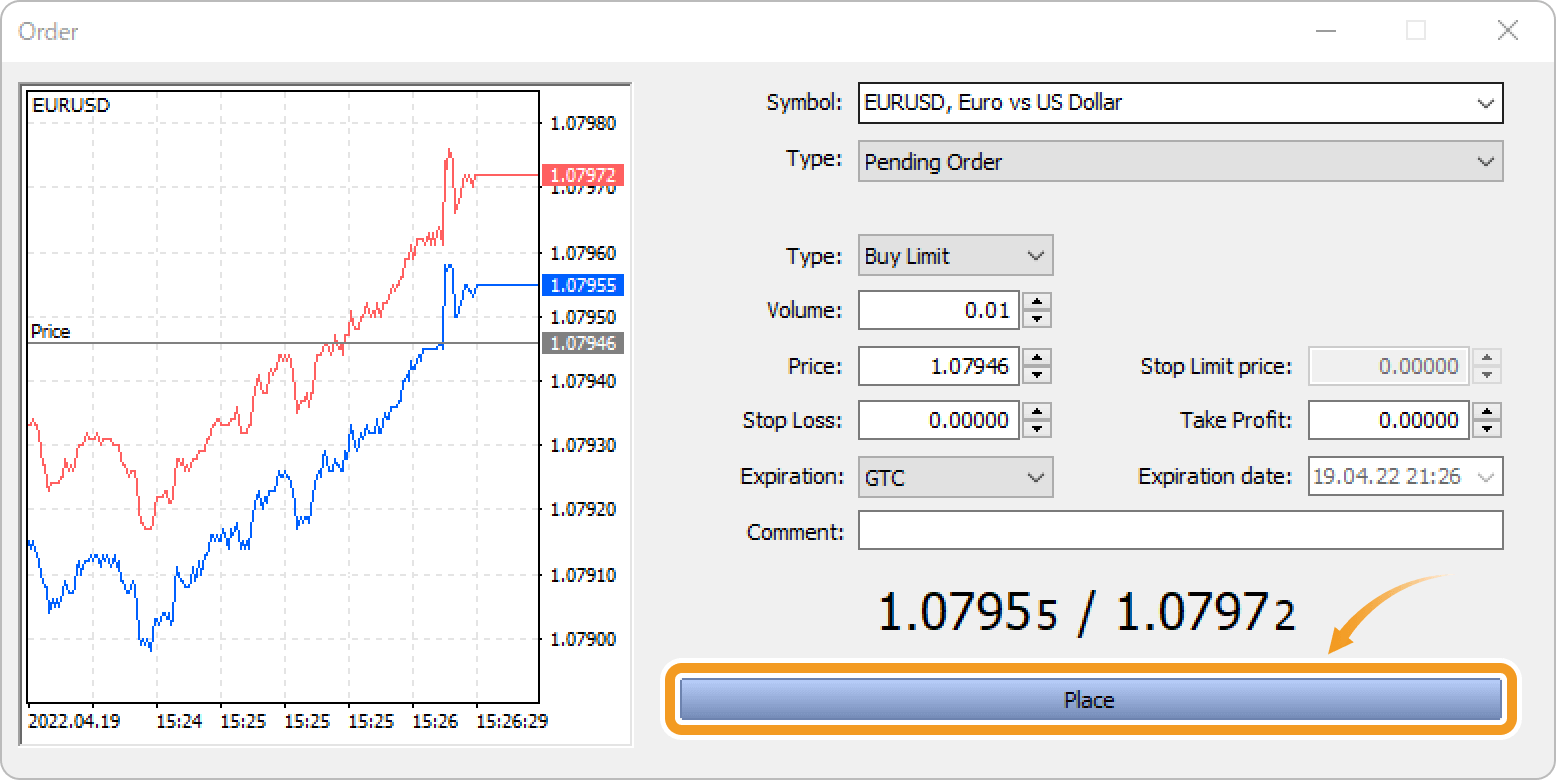Click the Comment text field
Screen dimensions: 1556x780
click(x=1180, y=531)
